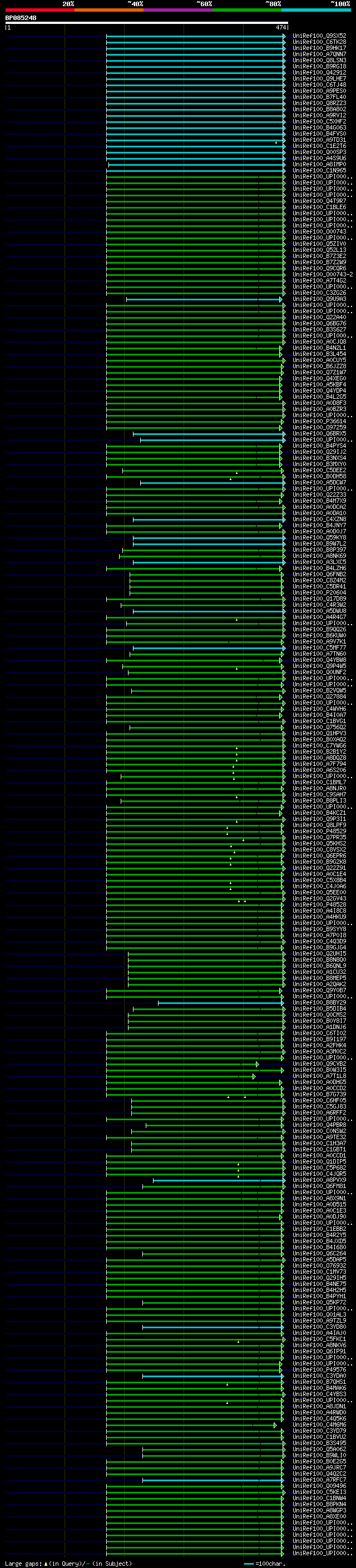356x1568 pixels.
Task: Open hit UniRef100_B9HK17
Action: tap(319, 48)
